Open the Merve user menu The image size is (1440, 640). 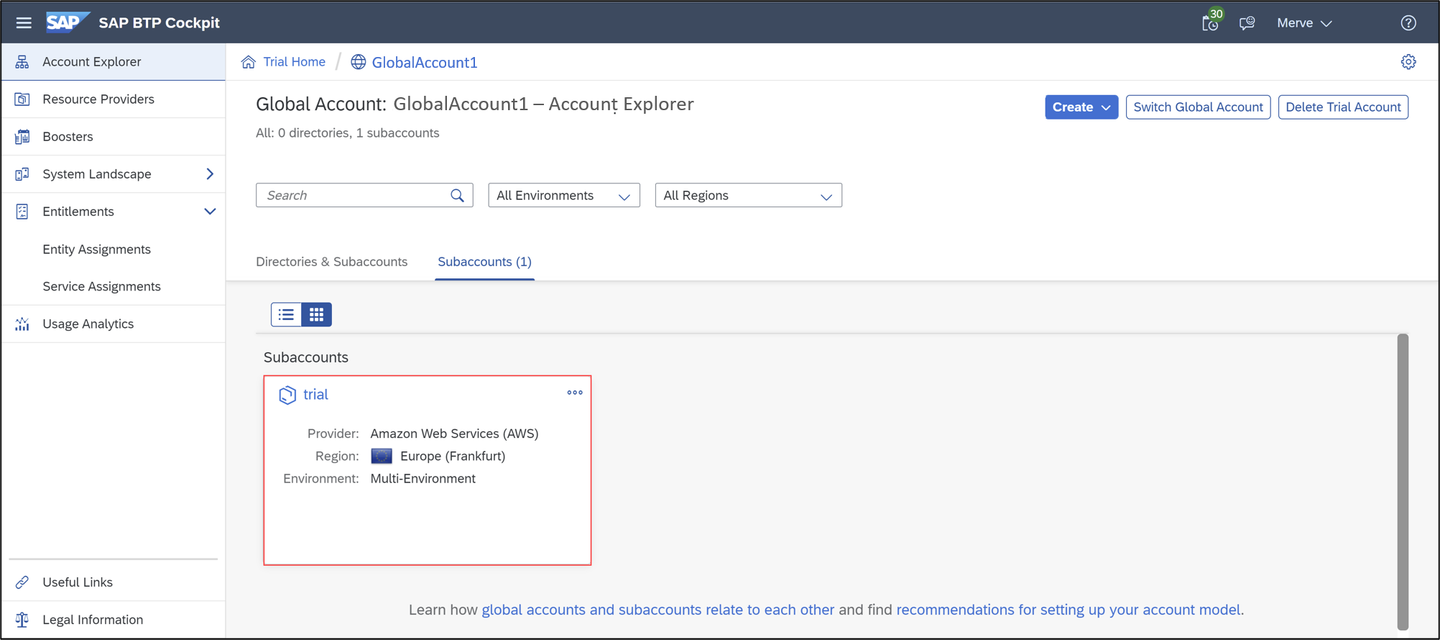(1304, 23)
